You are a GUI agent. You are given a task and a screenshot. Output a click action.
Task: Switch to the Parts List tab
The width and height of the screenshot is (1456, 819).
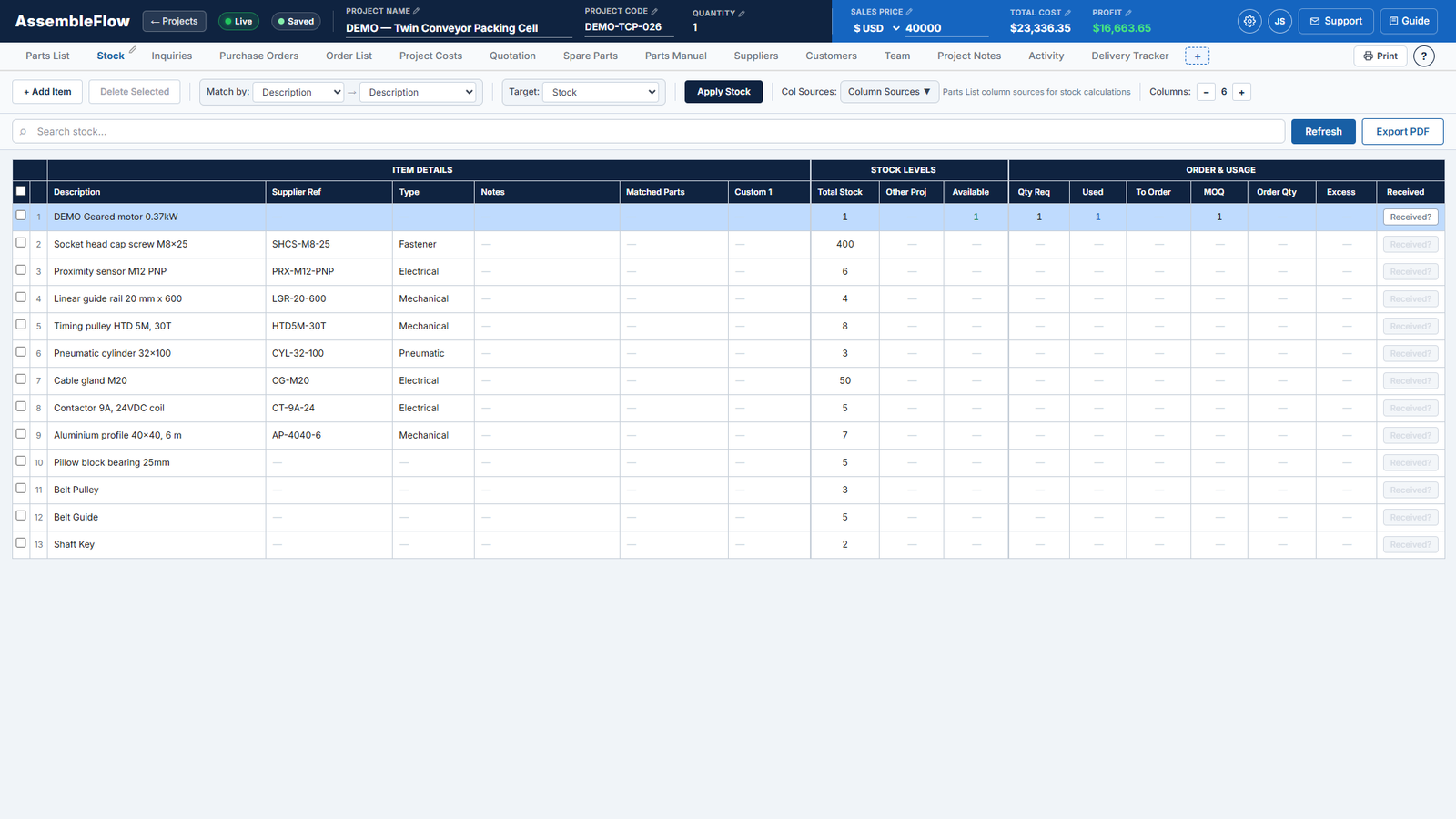[x=47, y=56]
